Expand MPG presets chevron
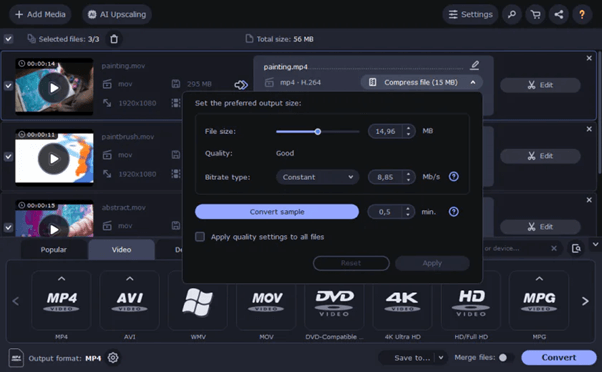Image resolution: width=602 pixels, height=372 pixels. click(539, 279)
